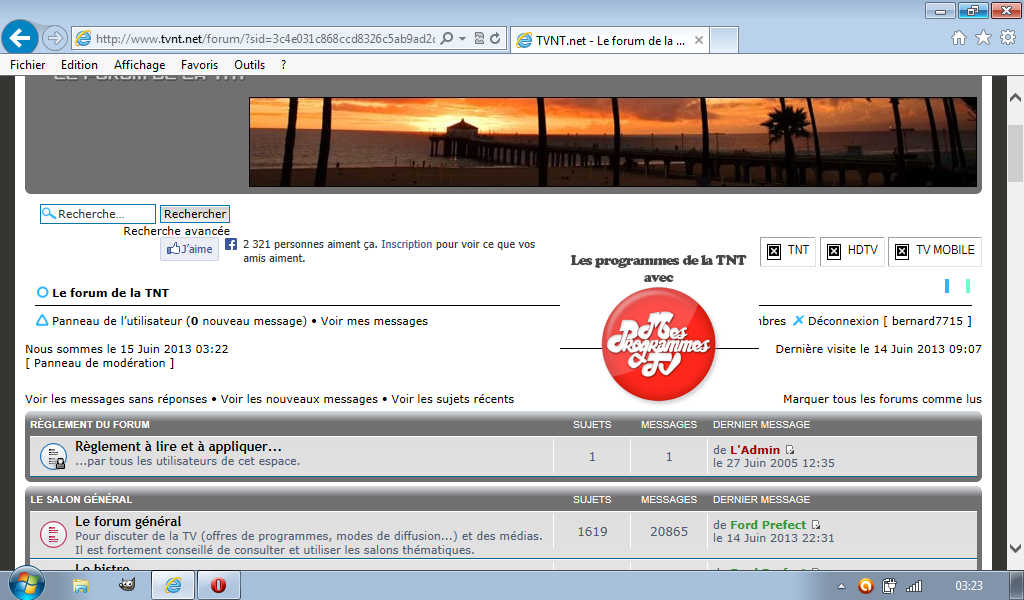This screenshot has width=1024, height=600.
Task: Open Voir les sujets récents
Action: (453, 399)
